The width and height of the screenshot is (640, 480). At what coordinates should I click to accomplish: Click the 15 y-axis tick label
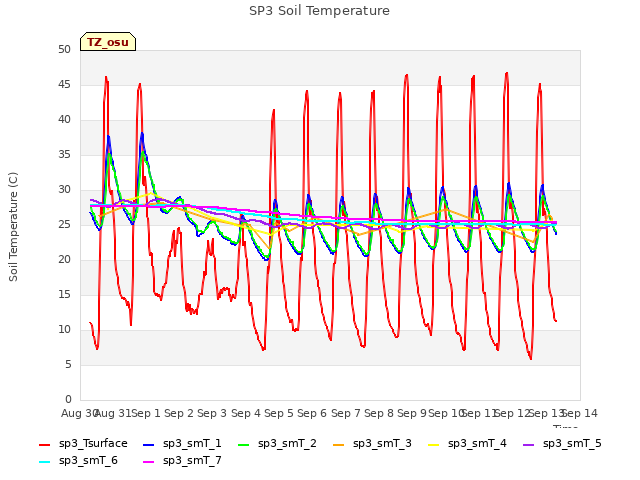point(64,294)
